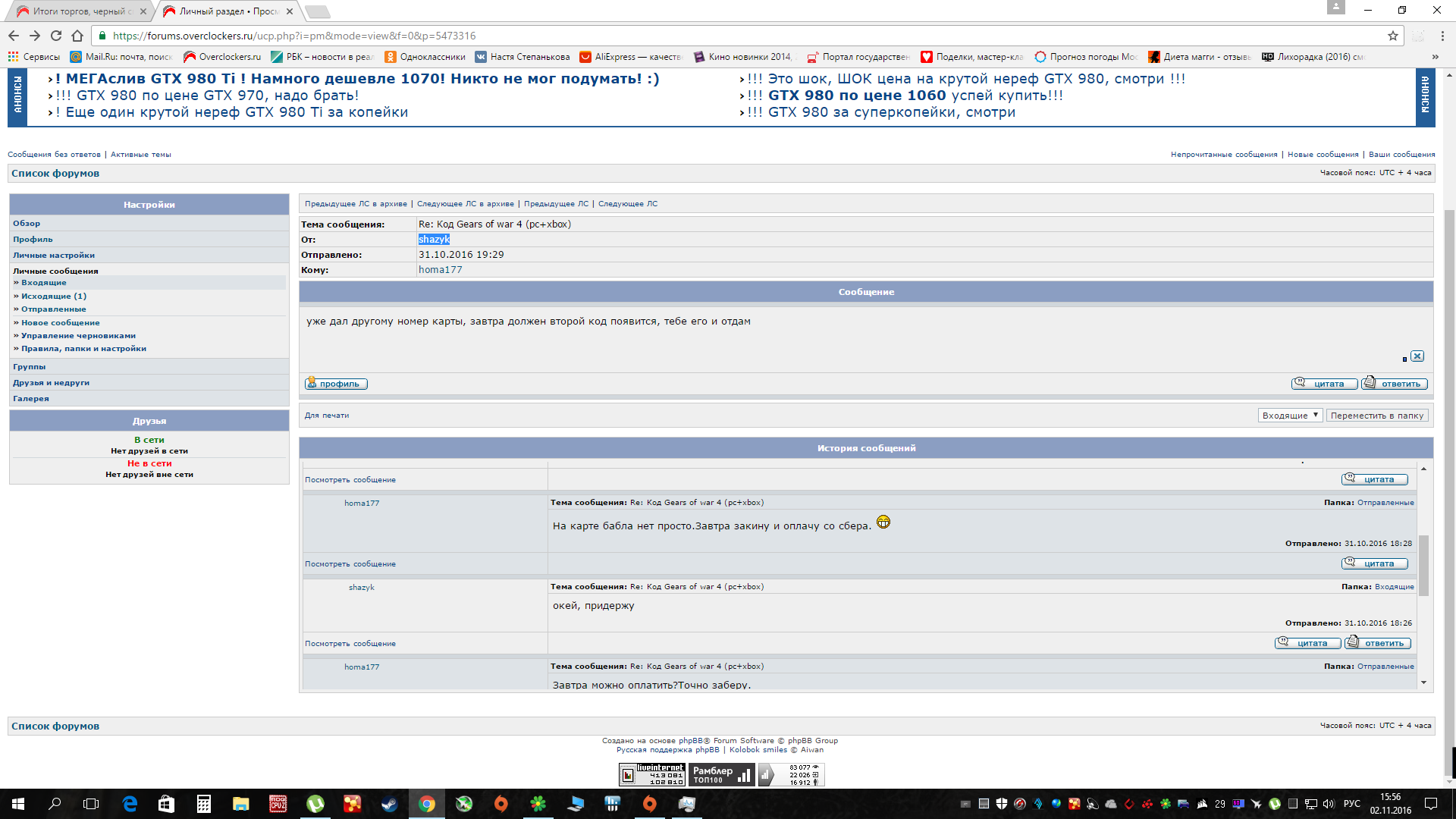The height and width of the screenshot is (819, 1456).
Task: Click the Rambler Top100 counter badge
Action: point(720,774)
